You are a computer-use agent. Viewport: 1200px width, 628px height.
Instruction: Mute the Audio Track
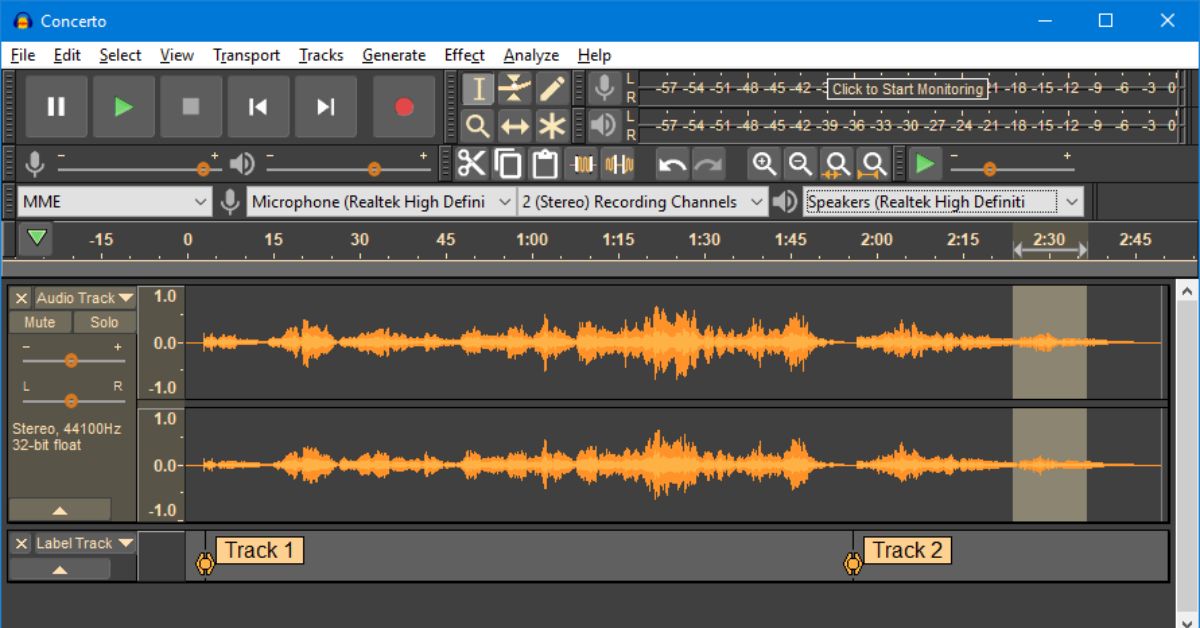click(39, 322)
